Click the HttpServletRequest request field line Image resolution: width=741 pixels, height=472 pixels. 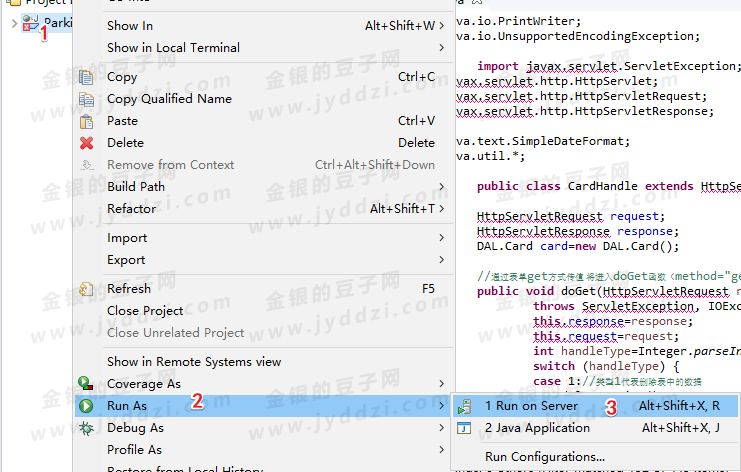pos(571,216)
